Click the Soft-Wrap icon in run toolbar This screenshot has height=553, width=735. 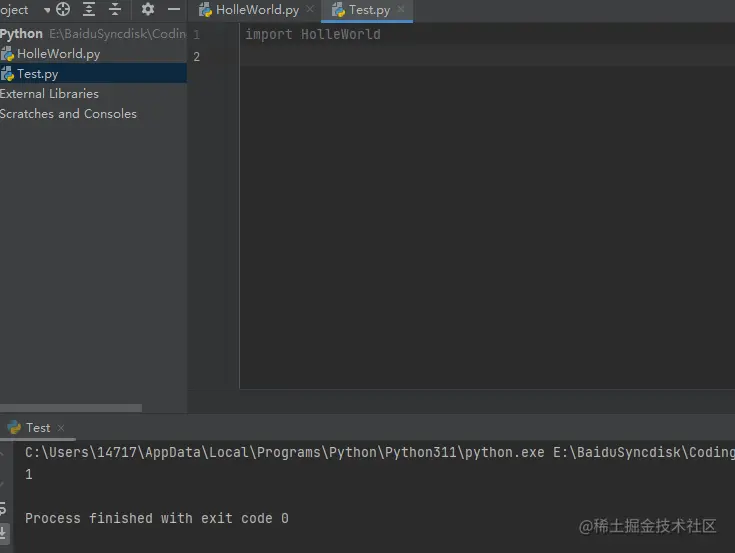(3, 508)
